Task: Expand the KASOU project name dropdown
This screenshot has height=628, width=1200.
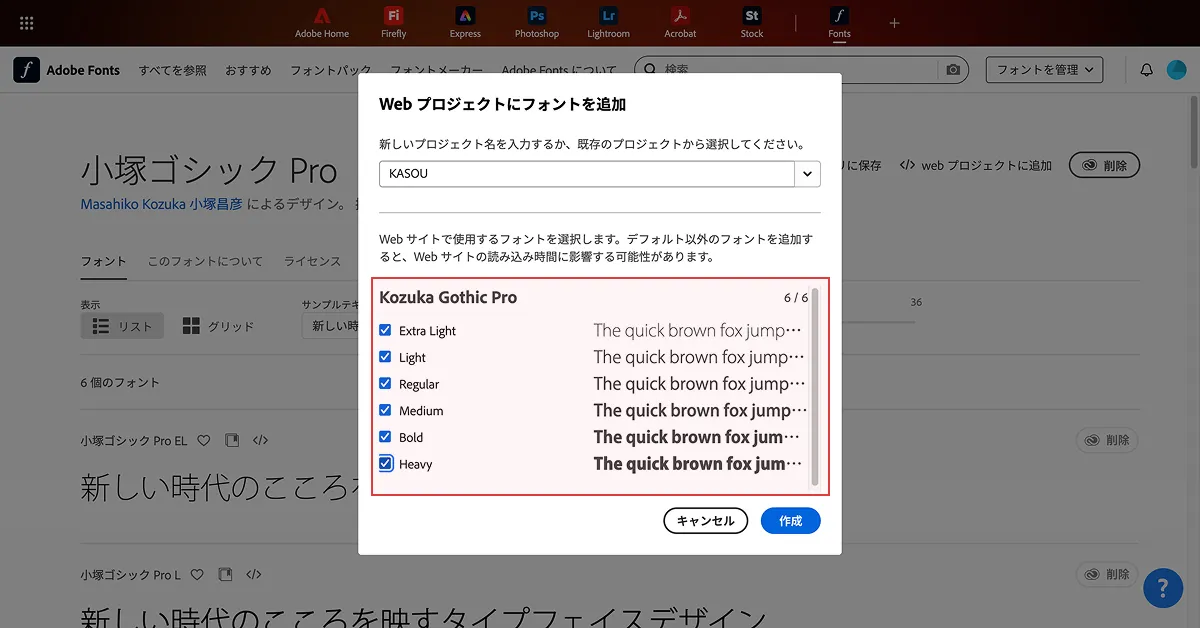Action: (x=808, y=173)
